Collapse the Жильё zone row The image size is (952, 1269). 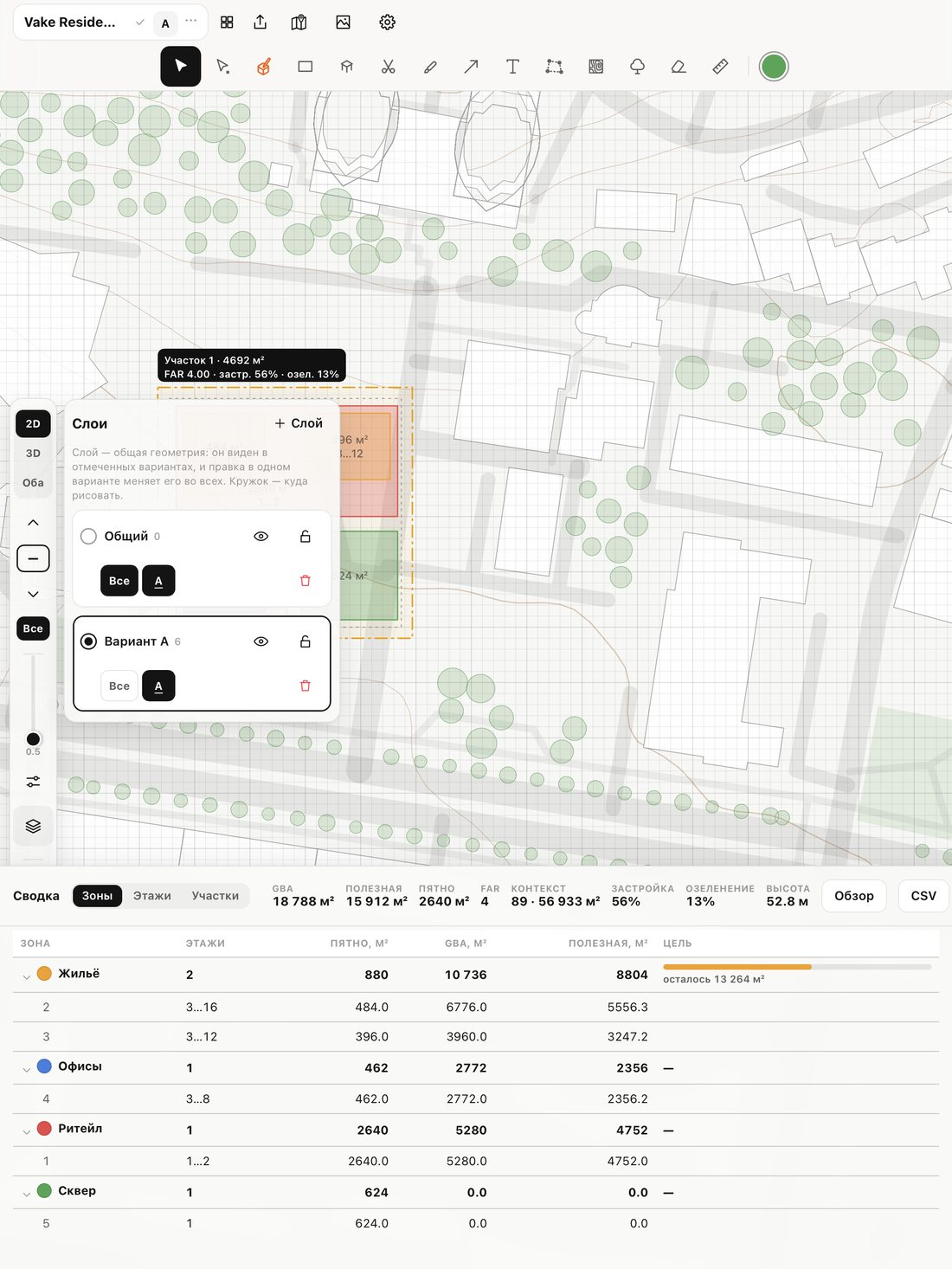click(x=26, y=976)
